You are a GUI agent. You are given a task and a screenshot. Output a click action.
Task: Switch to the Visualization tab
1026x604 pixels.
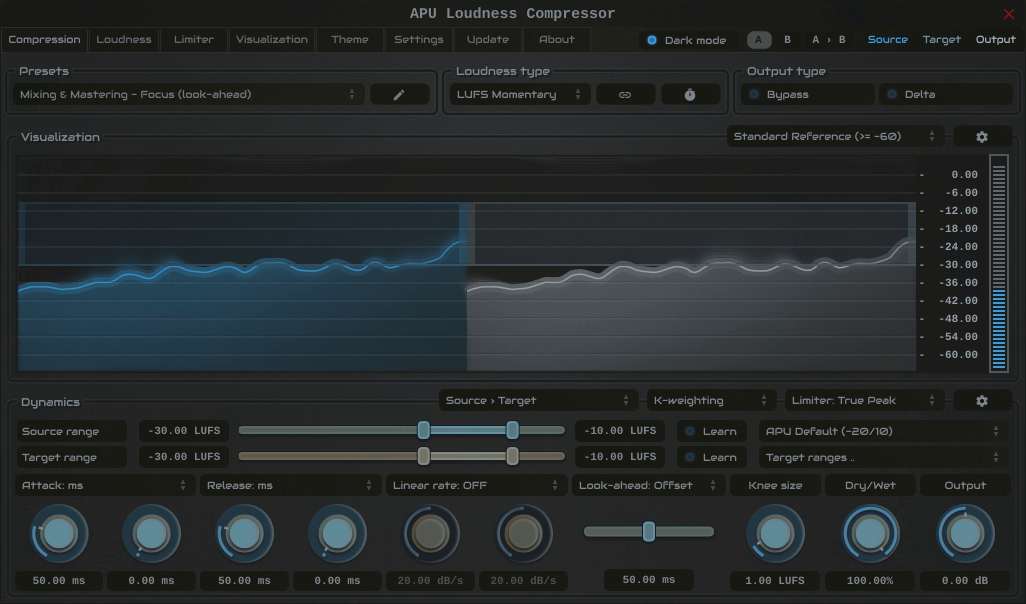pyautogui.click(x=272, y=40)
